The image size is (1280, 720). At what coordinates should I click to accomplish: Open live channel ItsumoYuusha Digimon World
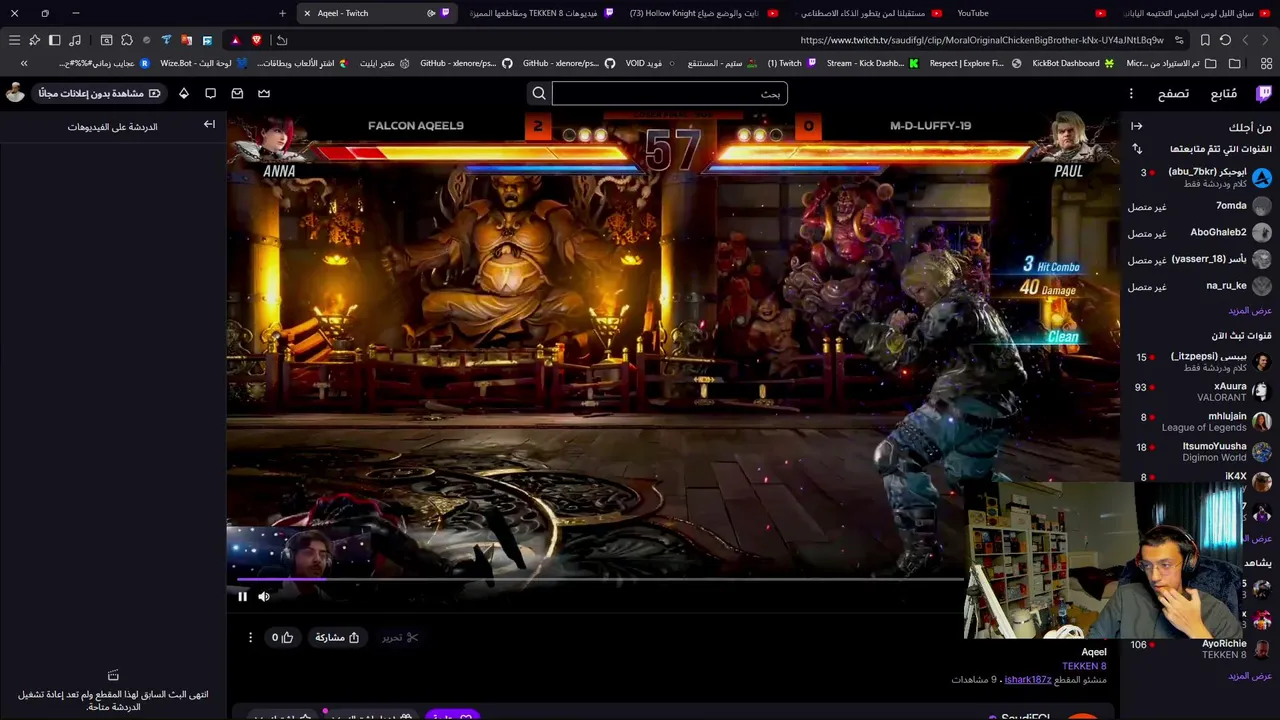point(1200,451)
